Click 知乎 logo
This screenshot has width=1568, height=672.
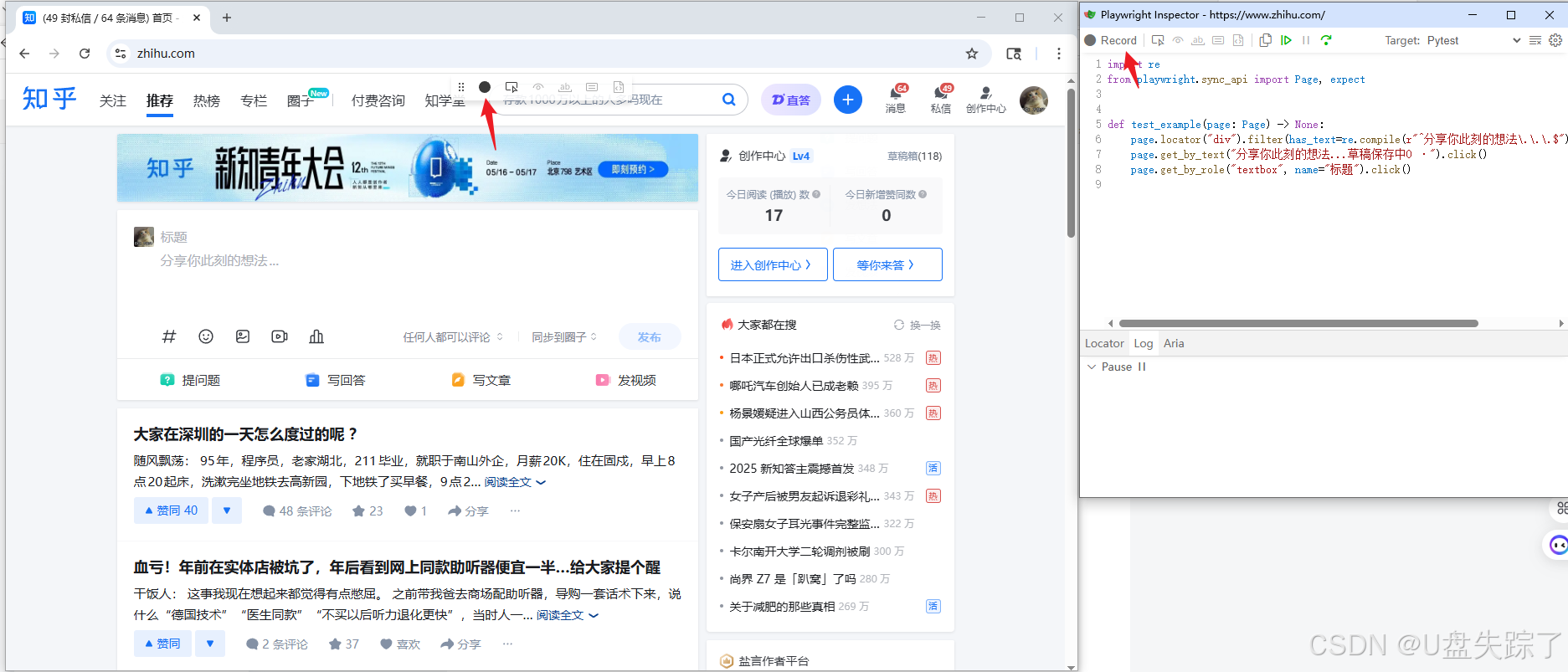point(49,99)
